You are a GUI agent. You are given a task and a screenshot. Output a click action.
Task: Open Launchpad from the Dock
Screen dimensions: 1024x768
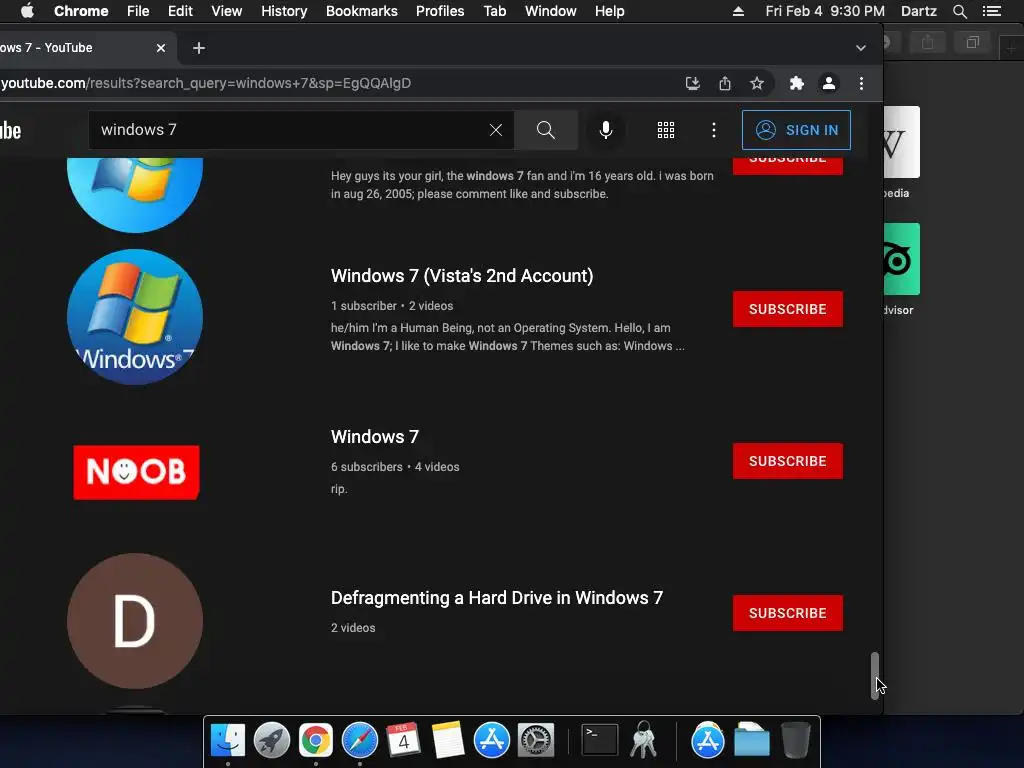point(272,740)
